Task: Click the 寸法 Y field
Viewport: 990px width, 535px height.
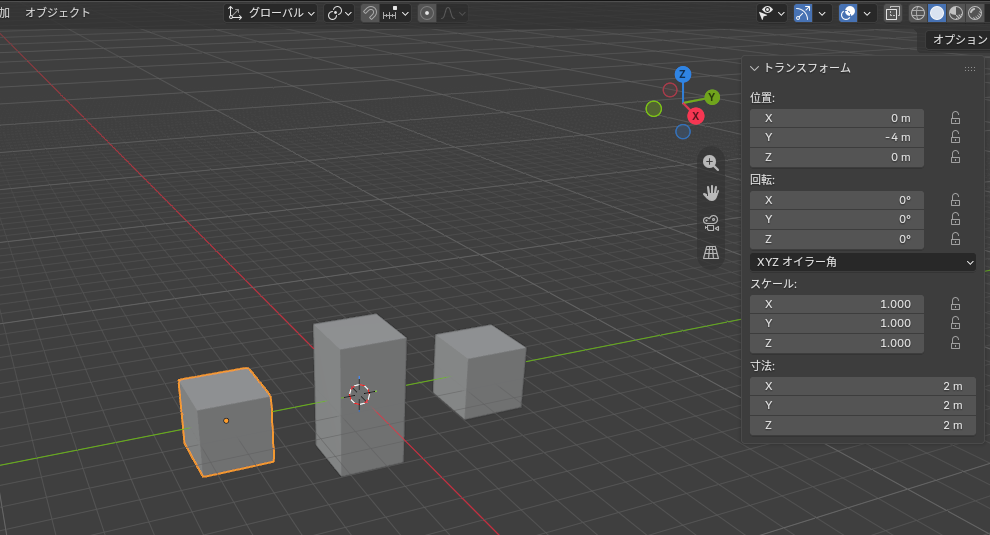Action: 863,405
